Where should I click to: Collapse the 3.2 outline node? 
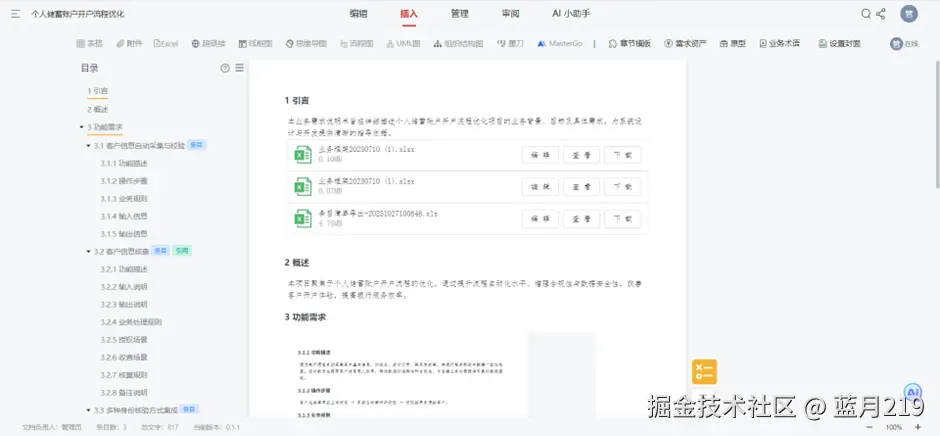click(89, 251)
